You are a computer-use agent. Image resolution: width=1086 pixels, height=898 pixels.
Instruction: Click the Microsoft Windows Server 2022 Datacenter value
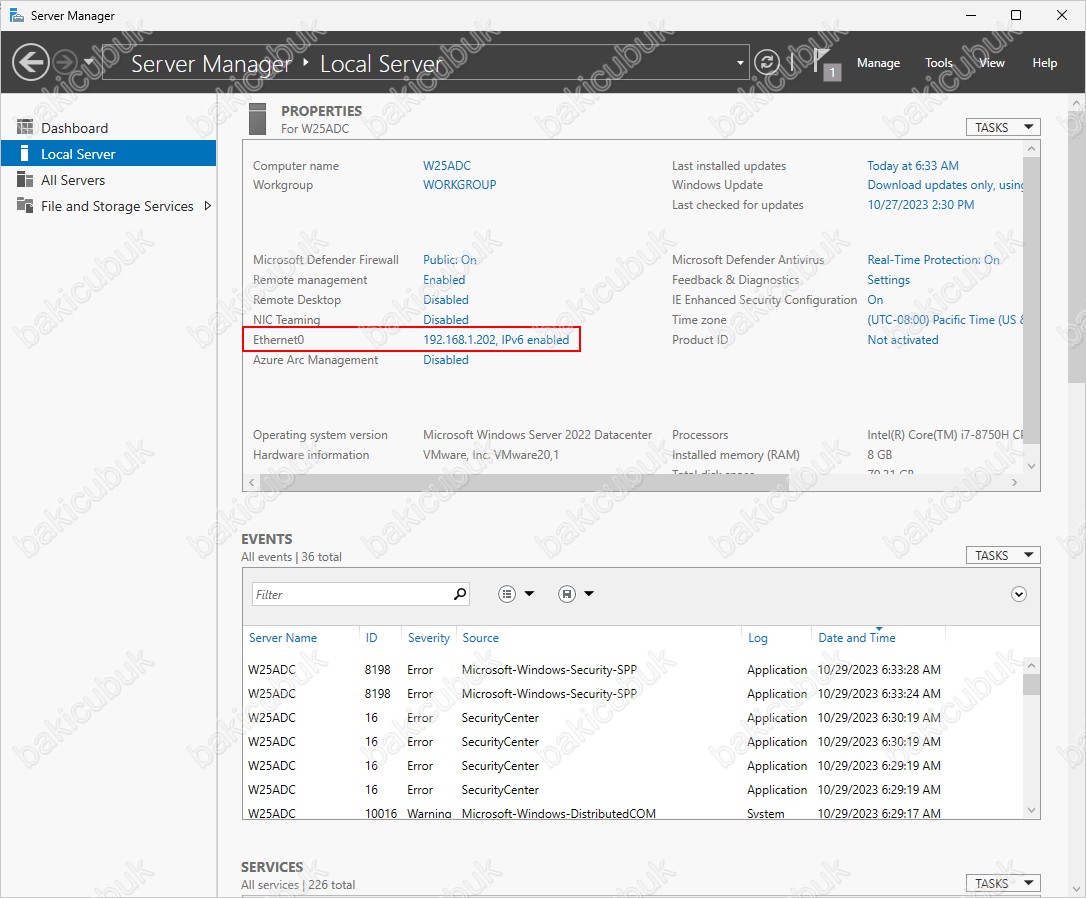(x=537, y=435)
